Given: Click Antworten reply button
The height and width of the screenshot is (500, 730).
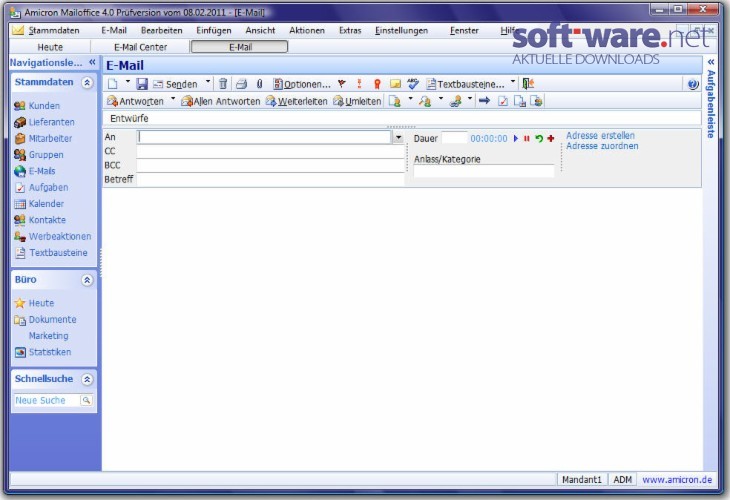Looking at the screenshot, I should click(135, 101).
